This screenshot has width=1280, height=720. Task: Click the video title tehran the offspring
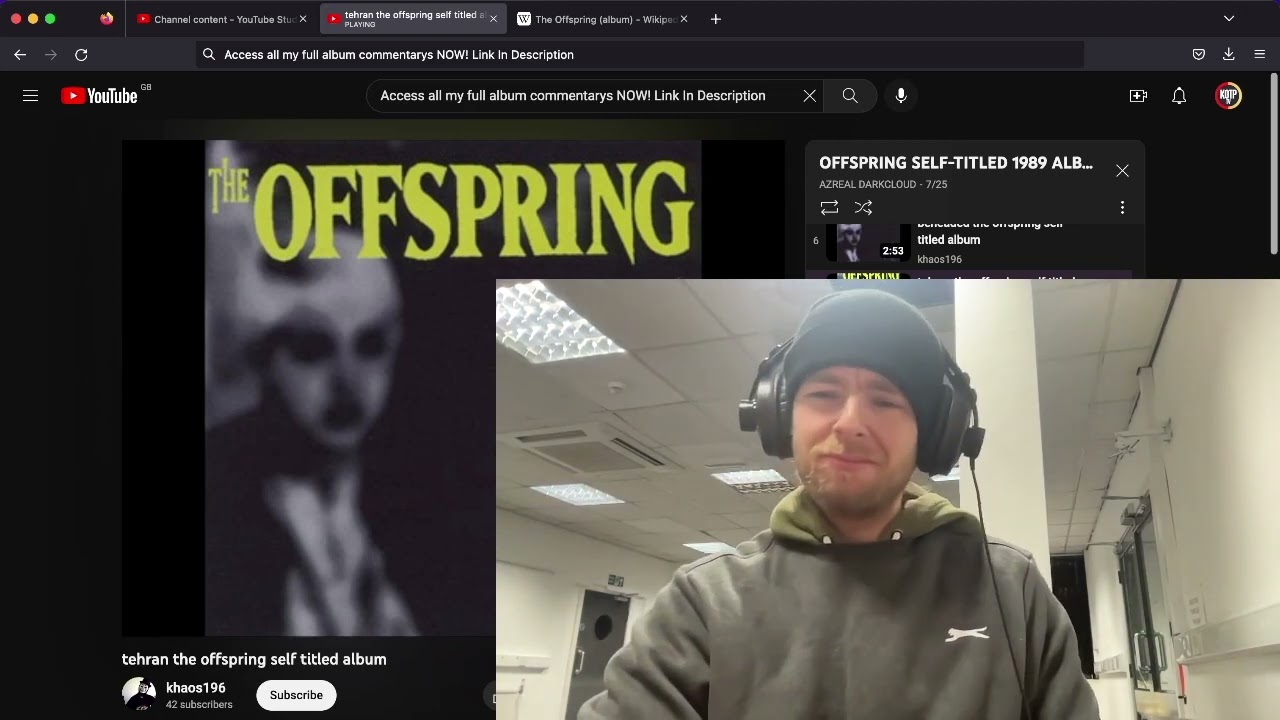(x=254, y=660)
